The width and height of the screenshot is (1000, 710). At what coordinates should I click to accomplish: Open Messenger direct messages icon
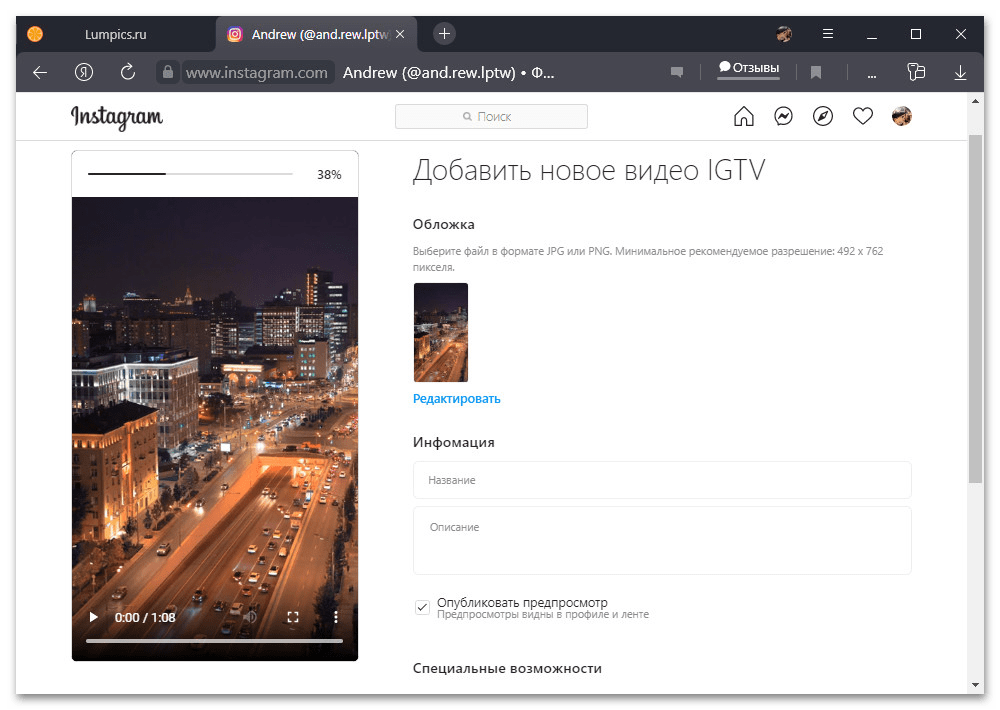tap(783, 117)
